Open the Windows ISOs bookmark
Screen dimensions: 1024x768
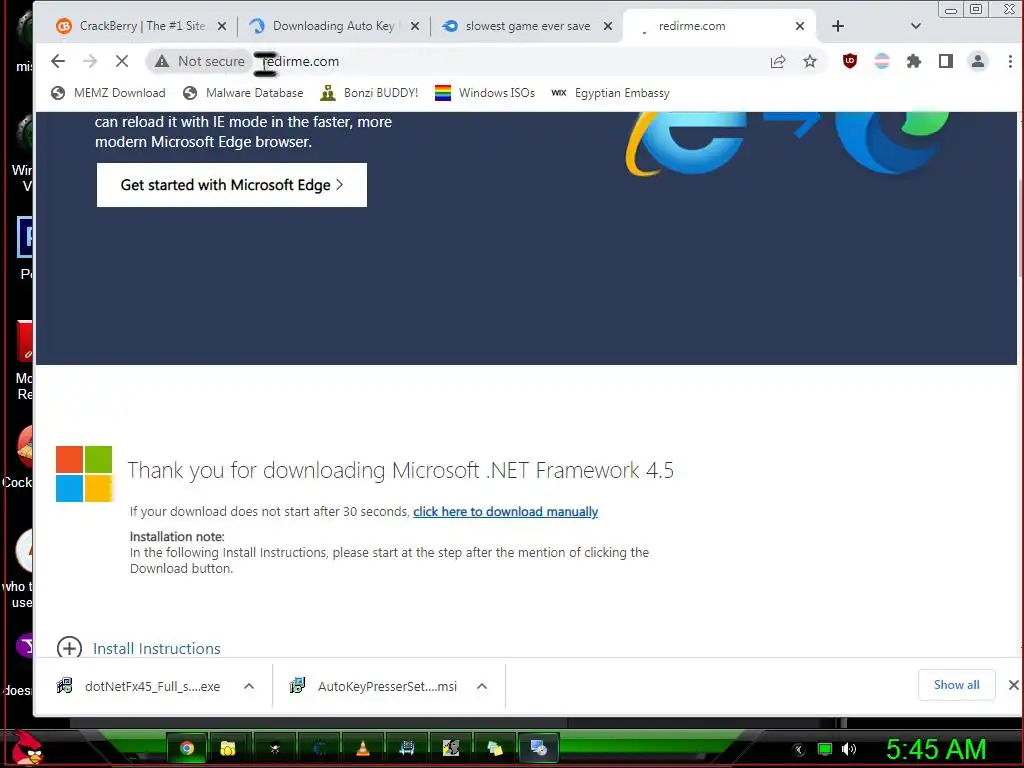click(485, 93)
